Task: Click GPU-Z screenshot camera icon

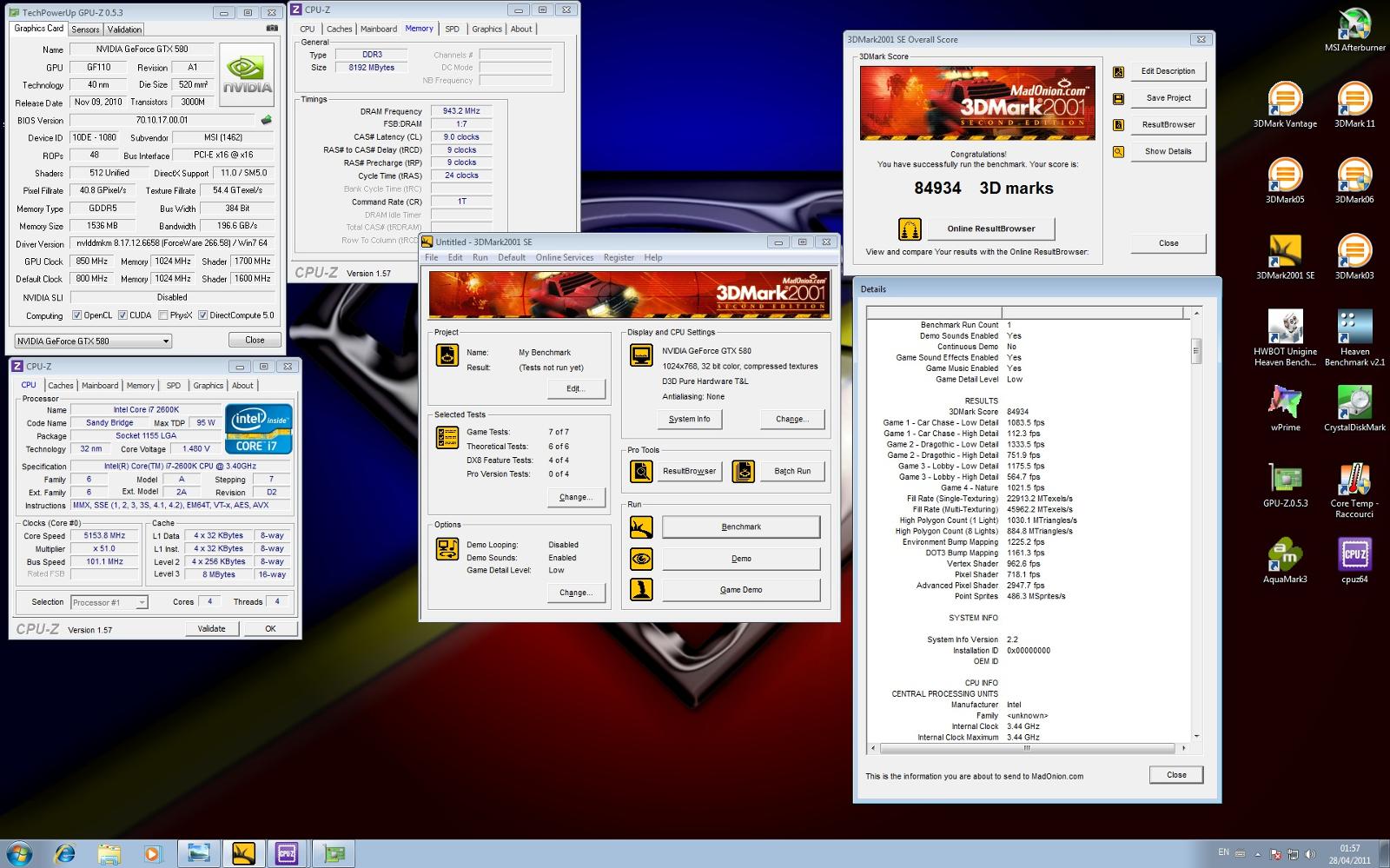Action: (x=272, y=29)
